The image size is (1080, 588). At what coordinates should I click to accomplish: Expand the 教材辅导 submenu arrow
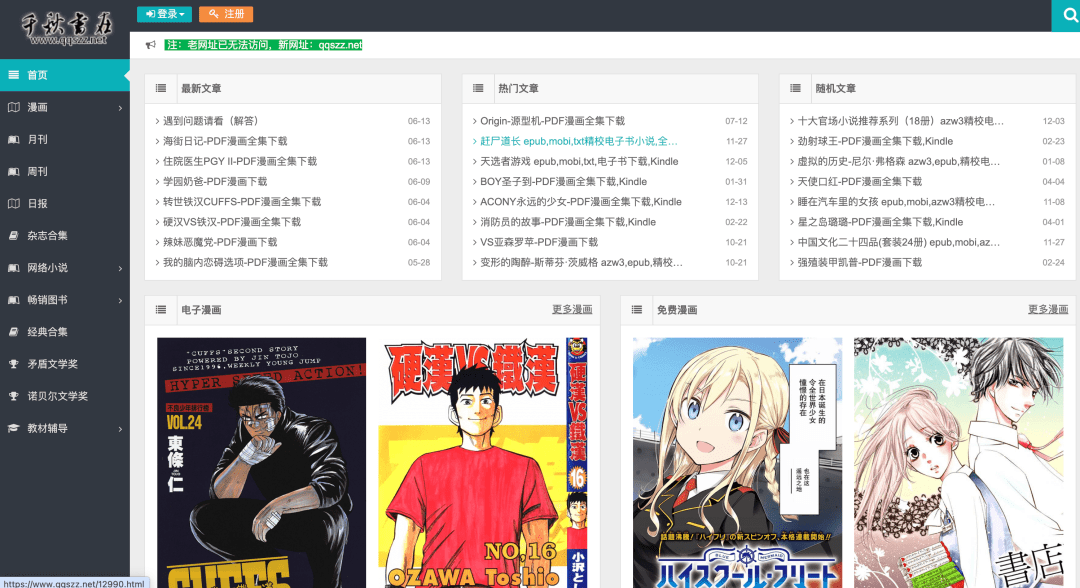coord(120,428)
